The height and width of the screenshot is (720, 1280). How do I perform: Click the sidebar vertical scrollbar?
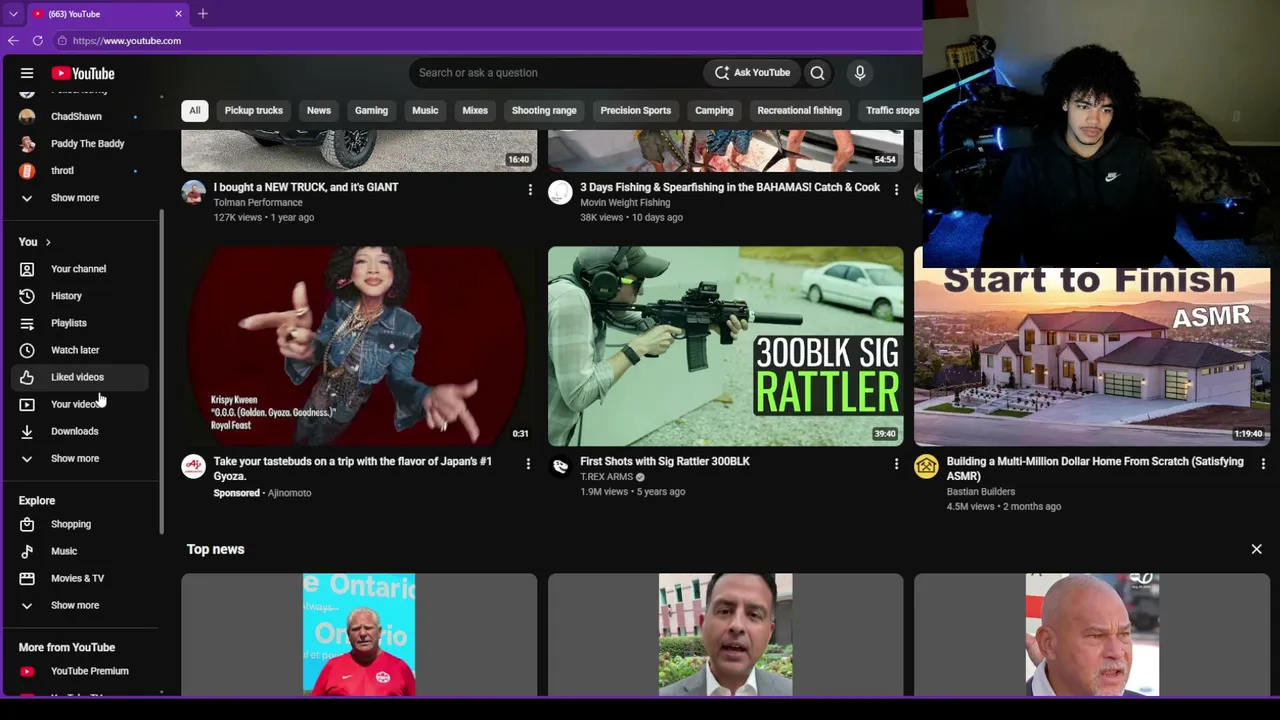161,371
